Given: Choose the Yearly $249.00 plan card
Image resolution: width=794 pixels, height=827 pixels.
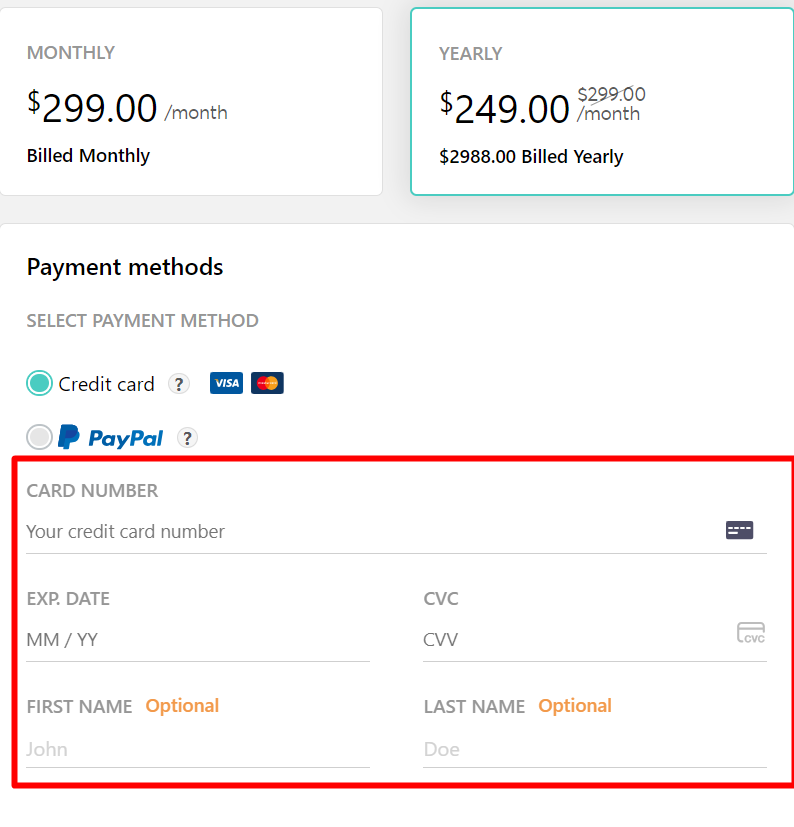Looking at the screenshot, I should (x=602, y=102).
